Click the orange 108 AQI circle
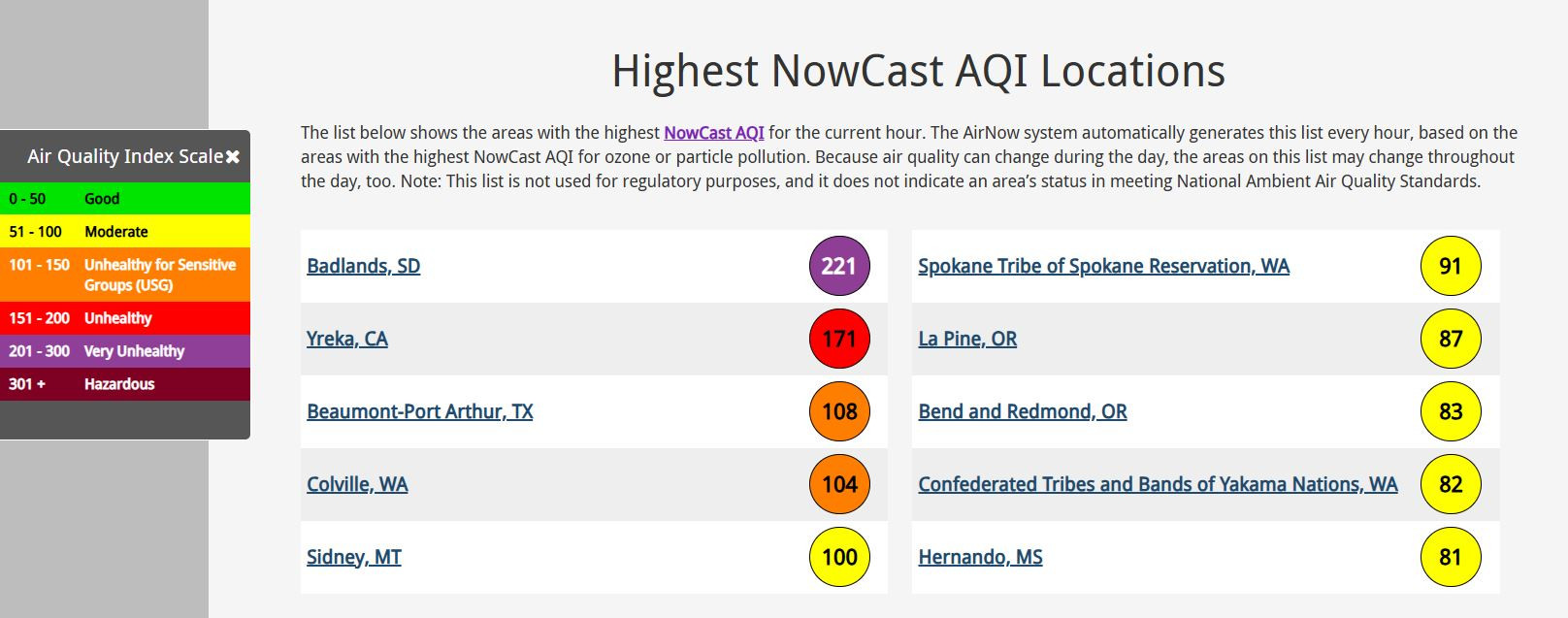Screen dimensions: 1568x618 pos(839,411)
